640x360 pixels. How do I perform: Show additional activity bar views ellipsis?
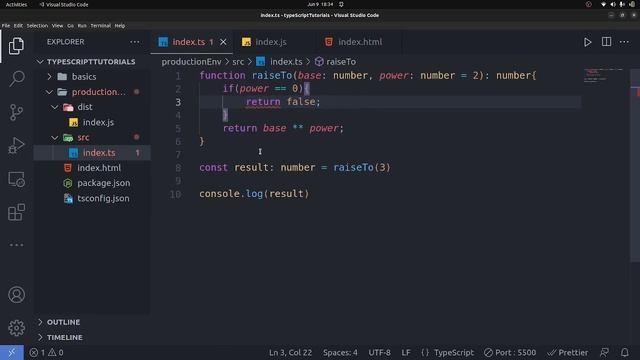pyautogui.click(x=16, y=245)
